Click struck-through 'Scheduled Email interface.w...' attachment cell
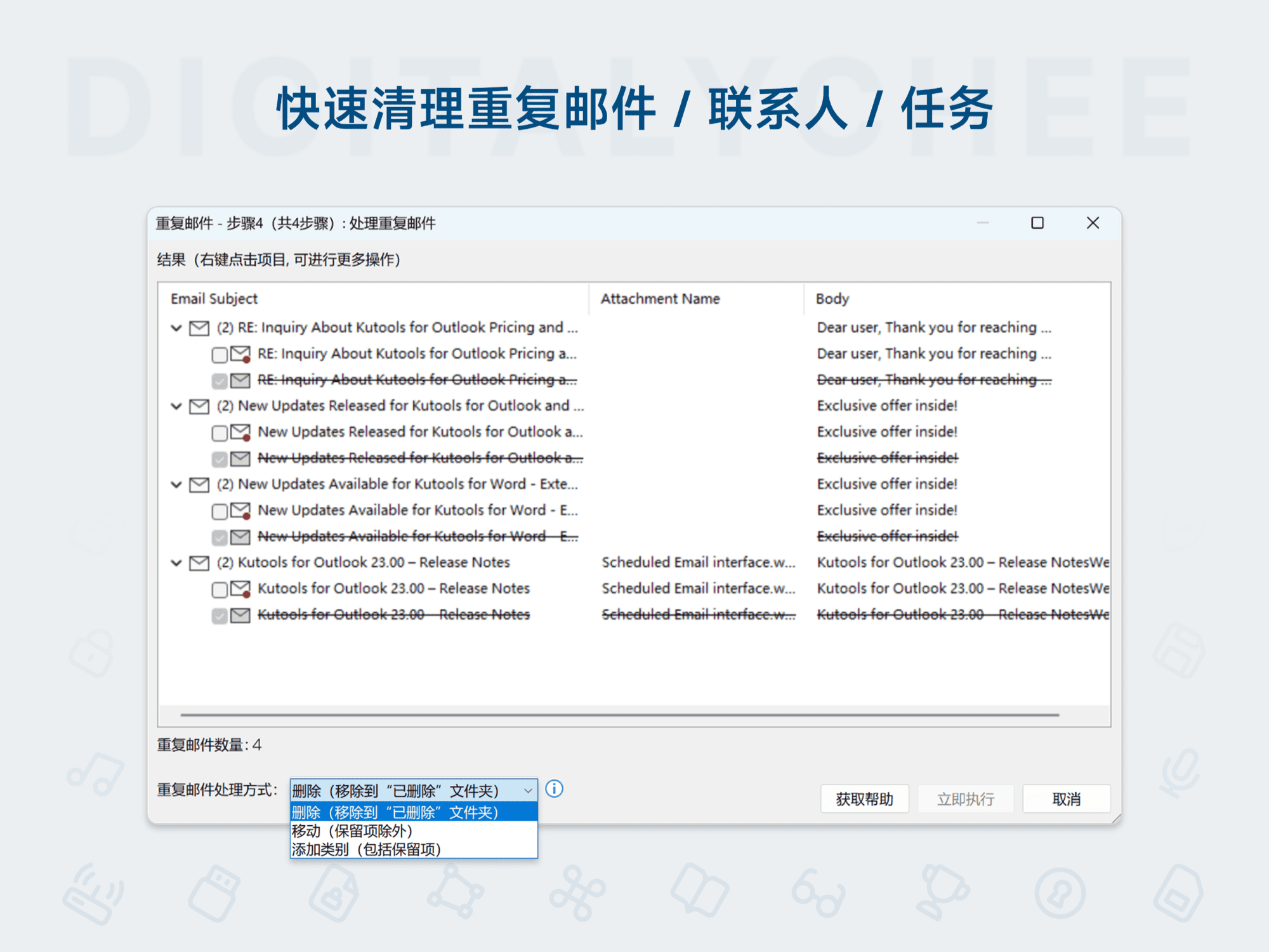 [698, 615]
